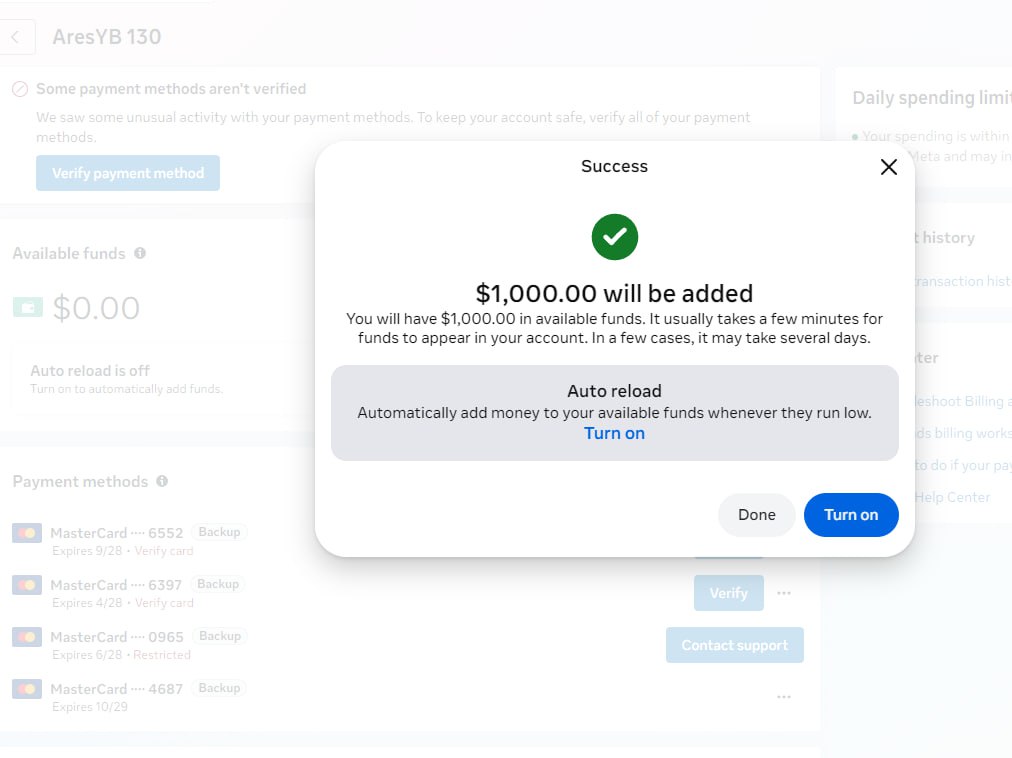Open the Help Center link
This screenshot has width=1012, height=758.
tap(953, 497)
